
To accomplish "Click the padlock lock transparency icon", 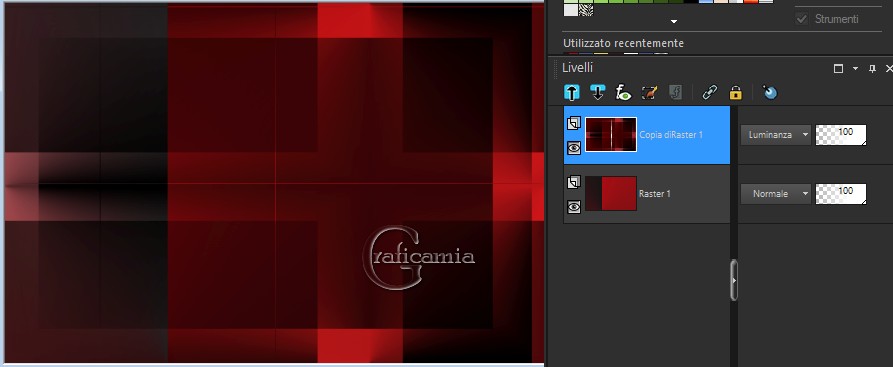I will click(x=736, y=92).
